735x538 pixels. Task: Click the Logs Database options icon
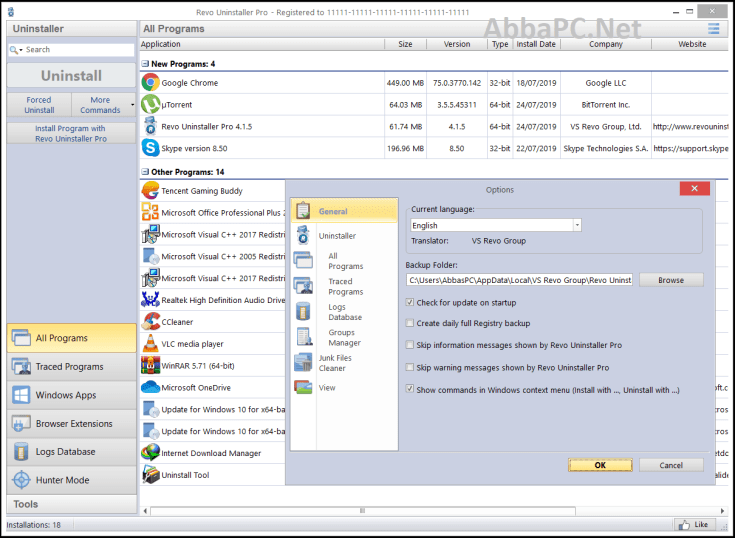point(303,311)
